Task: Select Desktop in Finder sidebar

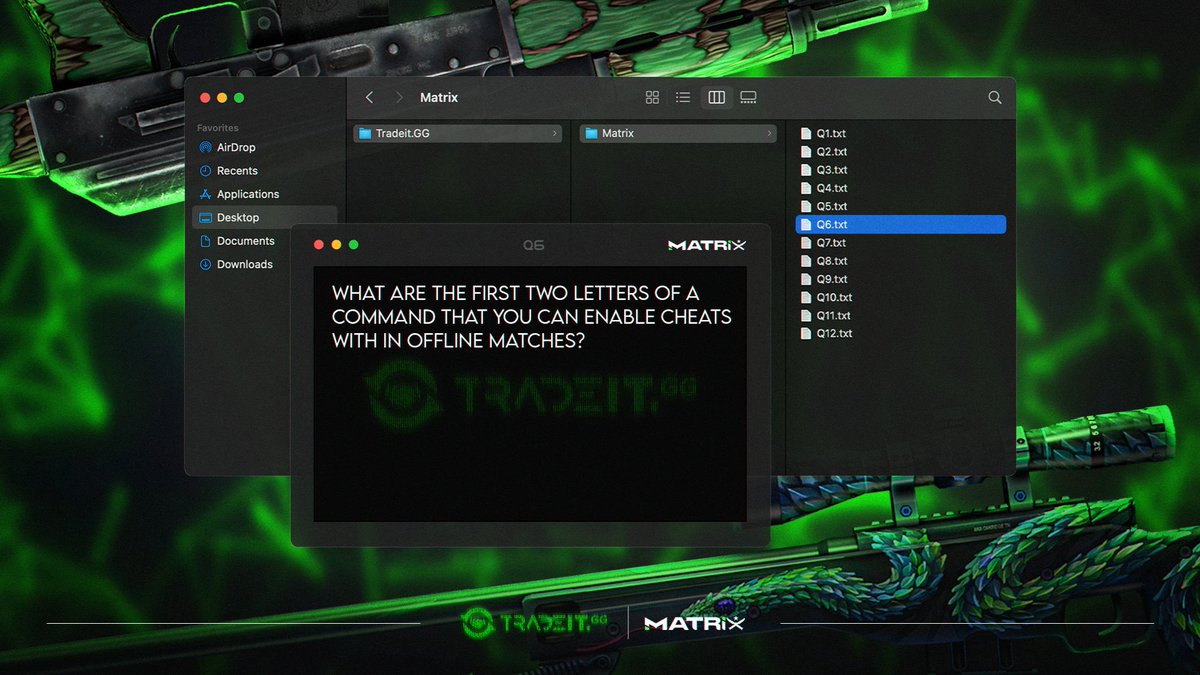Action: [x=264, y=217]
